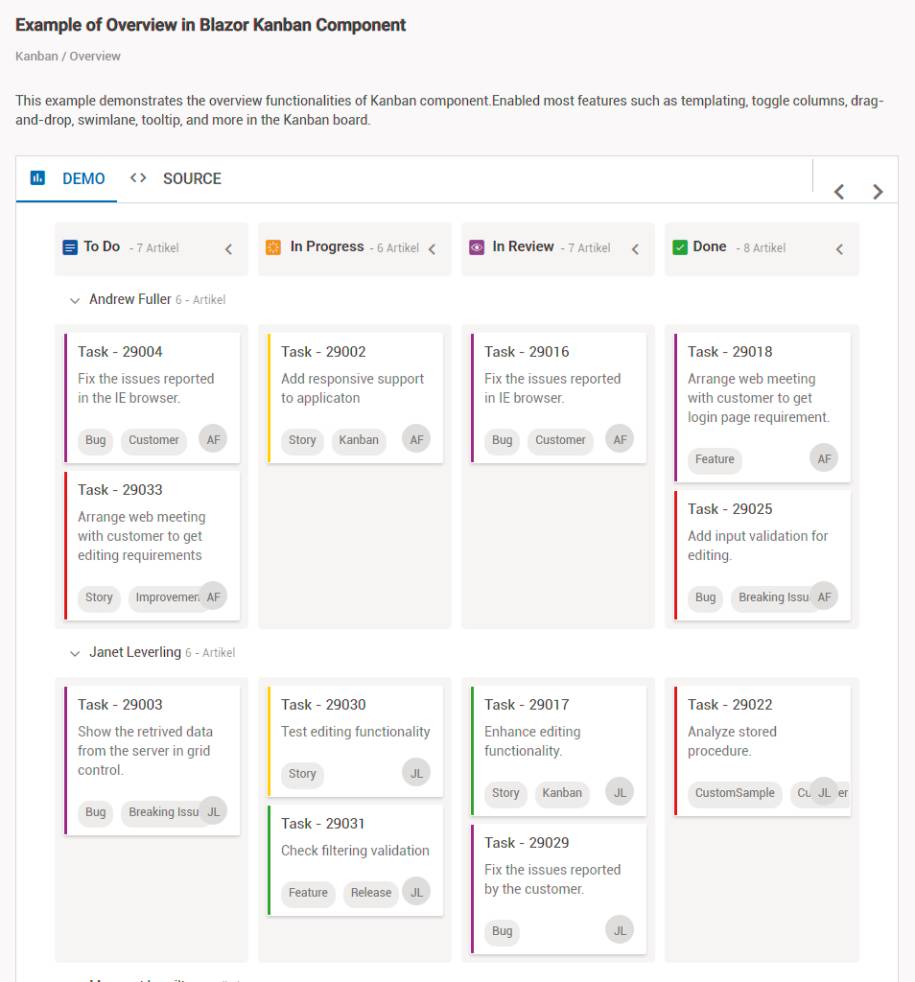Click the In Progress column header icon
Viewport: 915px width, 982px height.
(273, 247)
